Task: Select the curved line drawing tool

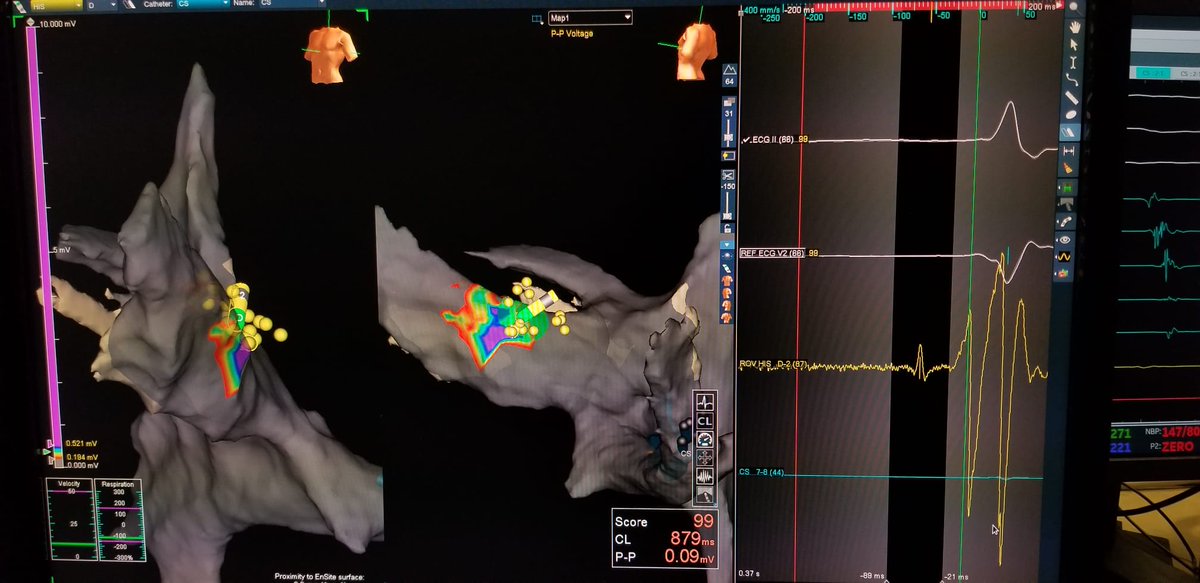Action: coord(1072,80)
